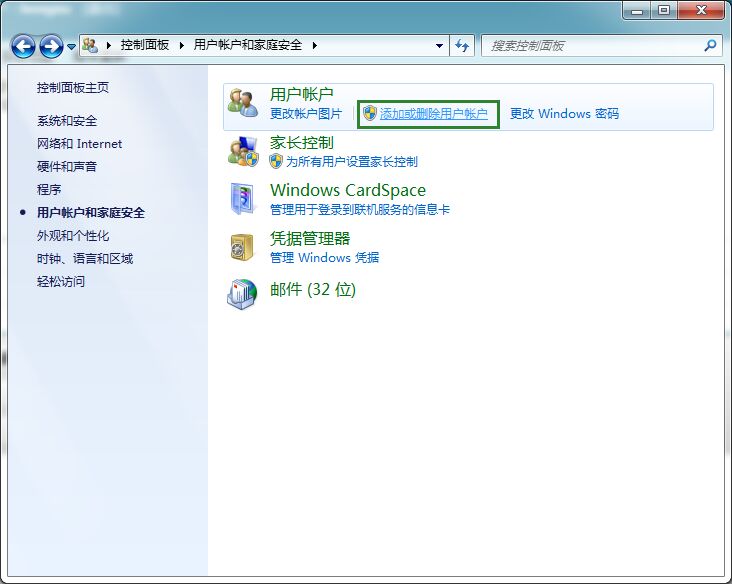Open 外观和个性化 in the sidebar
The width and height of the screenshot is (732, 584).
pyautogui.click(x=73, y=236)
